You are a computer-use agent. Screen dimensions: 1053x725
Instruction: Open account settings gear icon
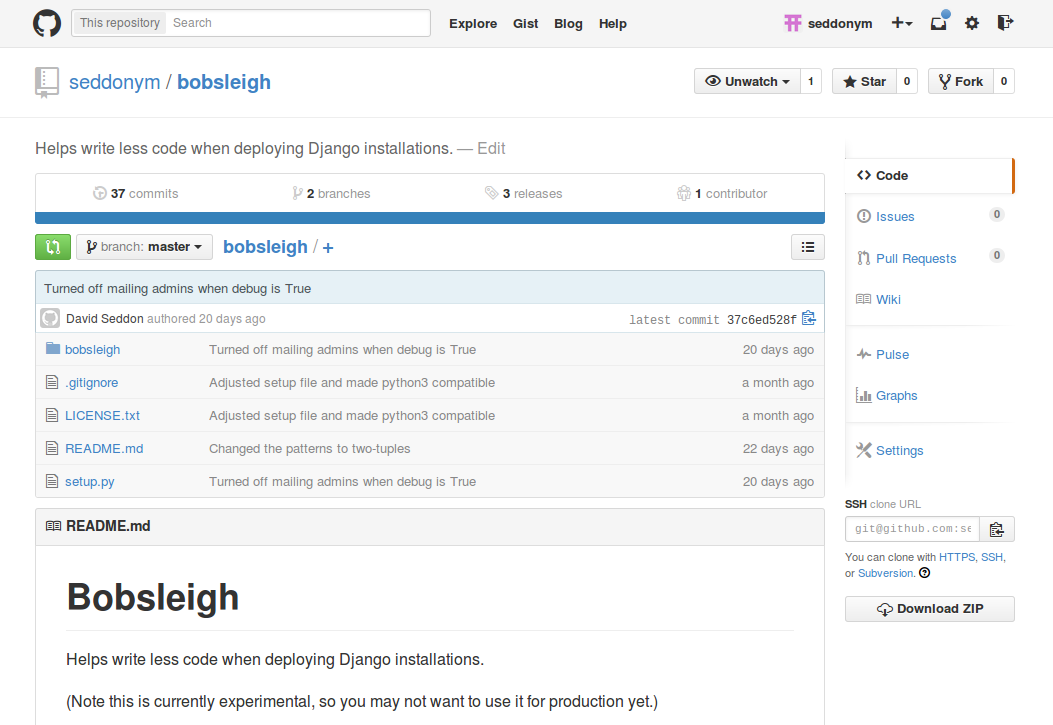(972, 23)
